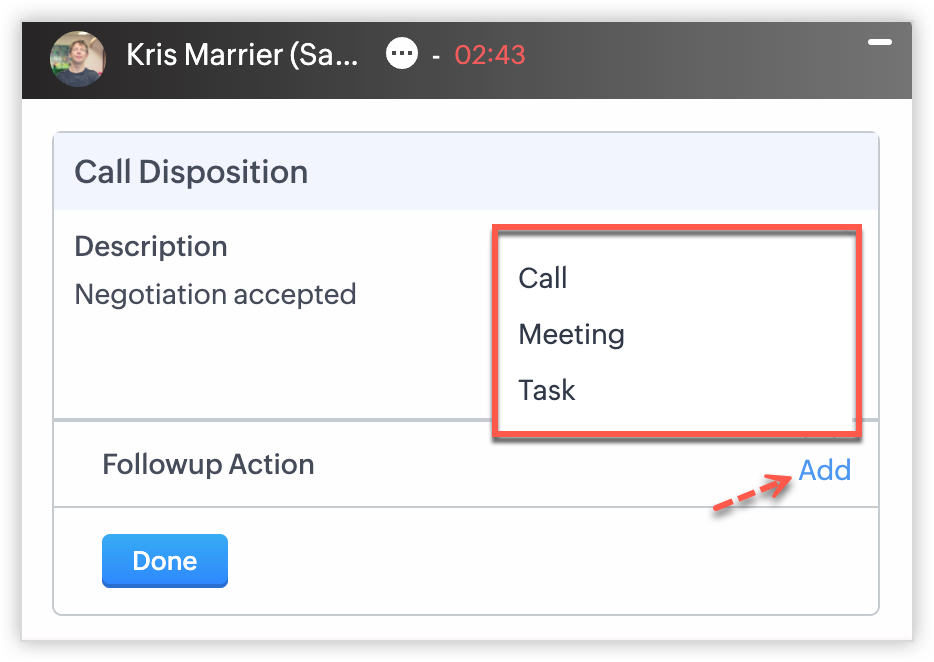This screenshot has width=934, height=662.
Task: Pick Task in the followup dropdown
Action: 547,390
